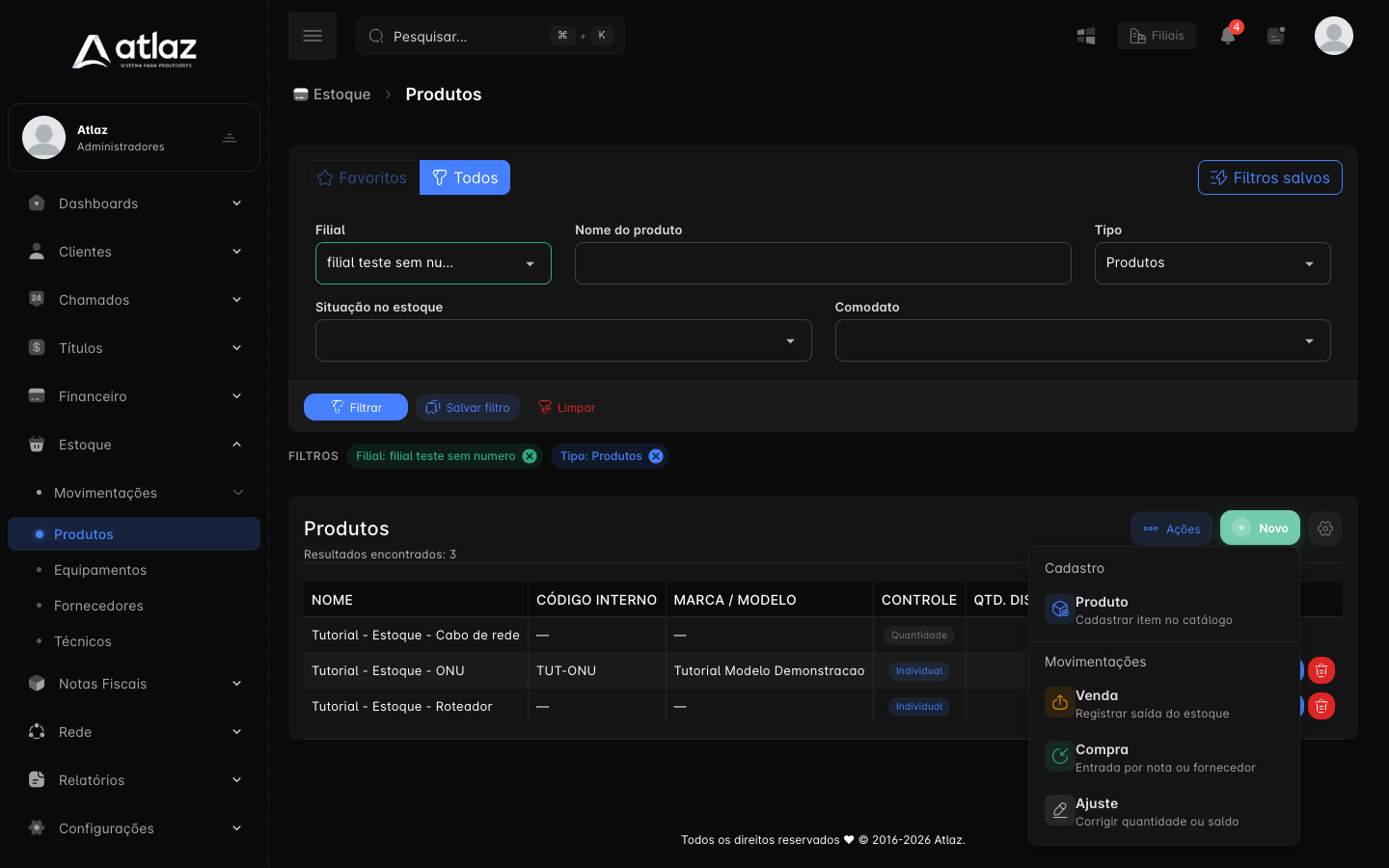Switch to the Todos tab
Viewport: 1389px width, 868px height.
tap(465, 177)
